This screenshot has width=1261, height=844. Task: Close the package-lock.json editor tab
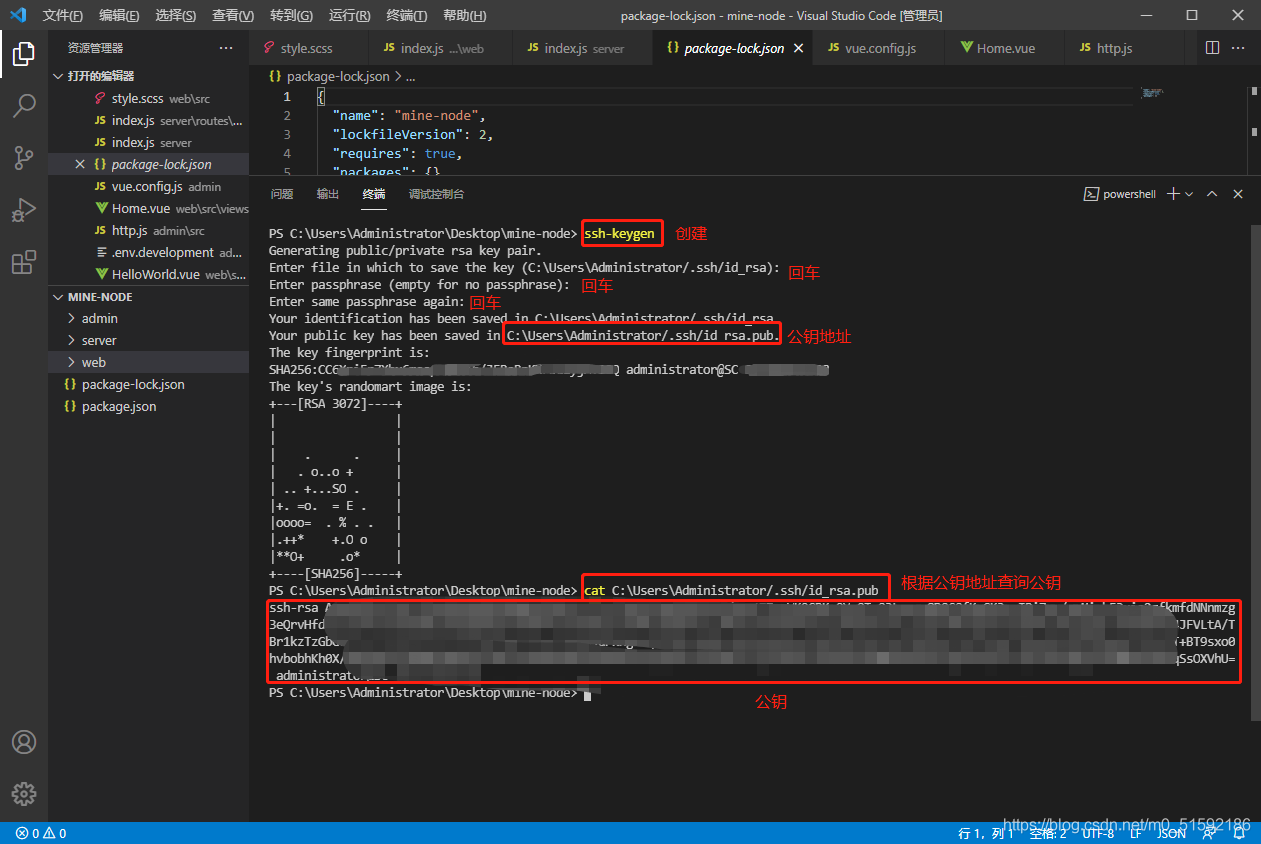tap(798, 48)
